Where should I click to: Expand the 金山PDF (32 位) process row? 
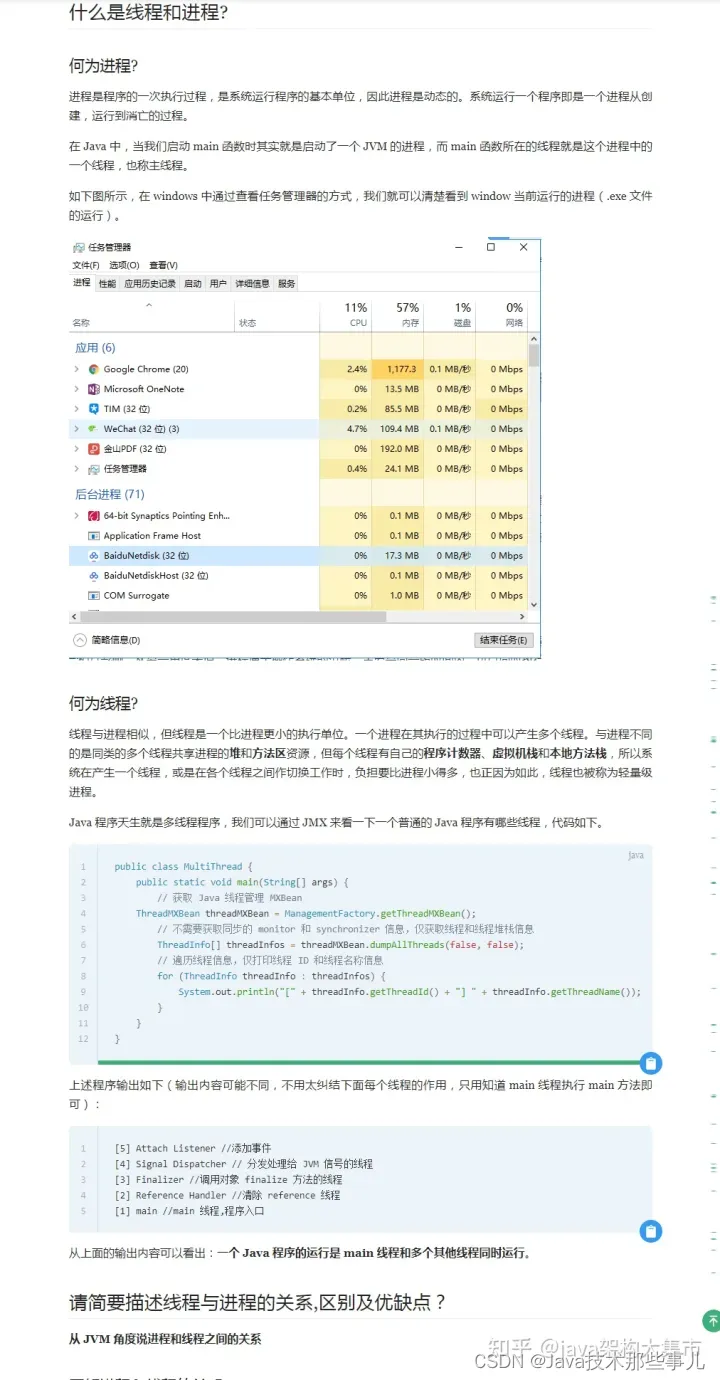point(77,449)
